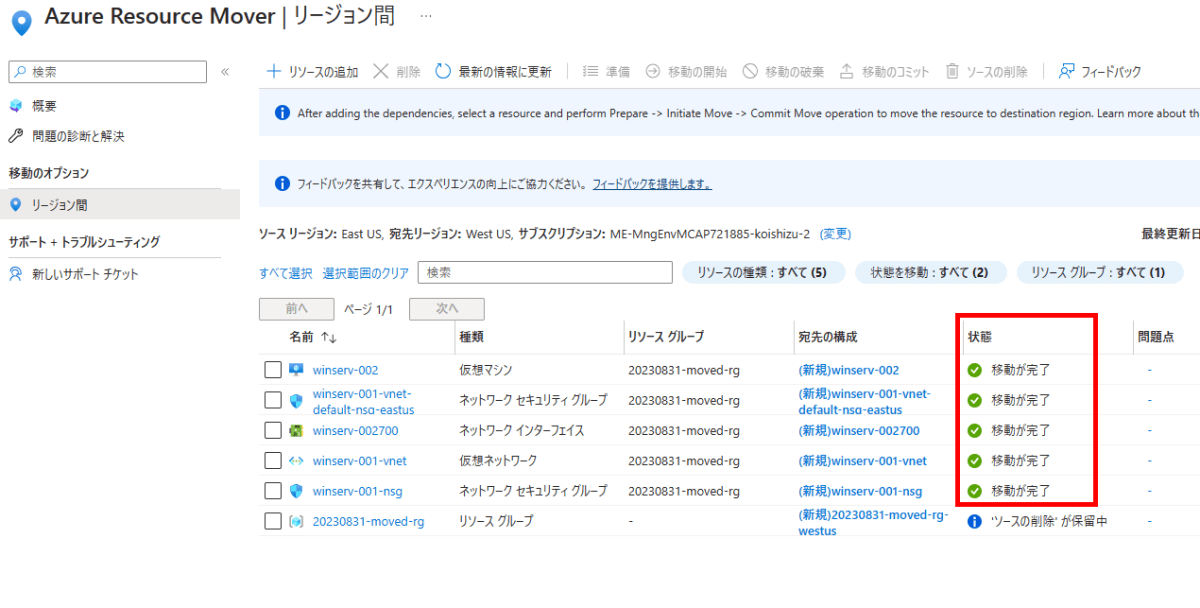Click the resource group icon for 20230831-moved-rg
This screenshot has width=1200, height=608.
pos(296,521)
